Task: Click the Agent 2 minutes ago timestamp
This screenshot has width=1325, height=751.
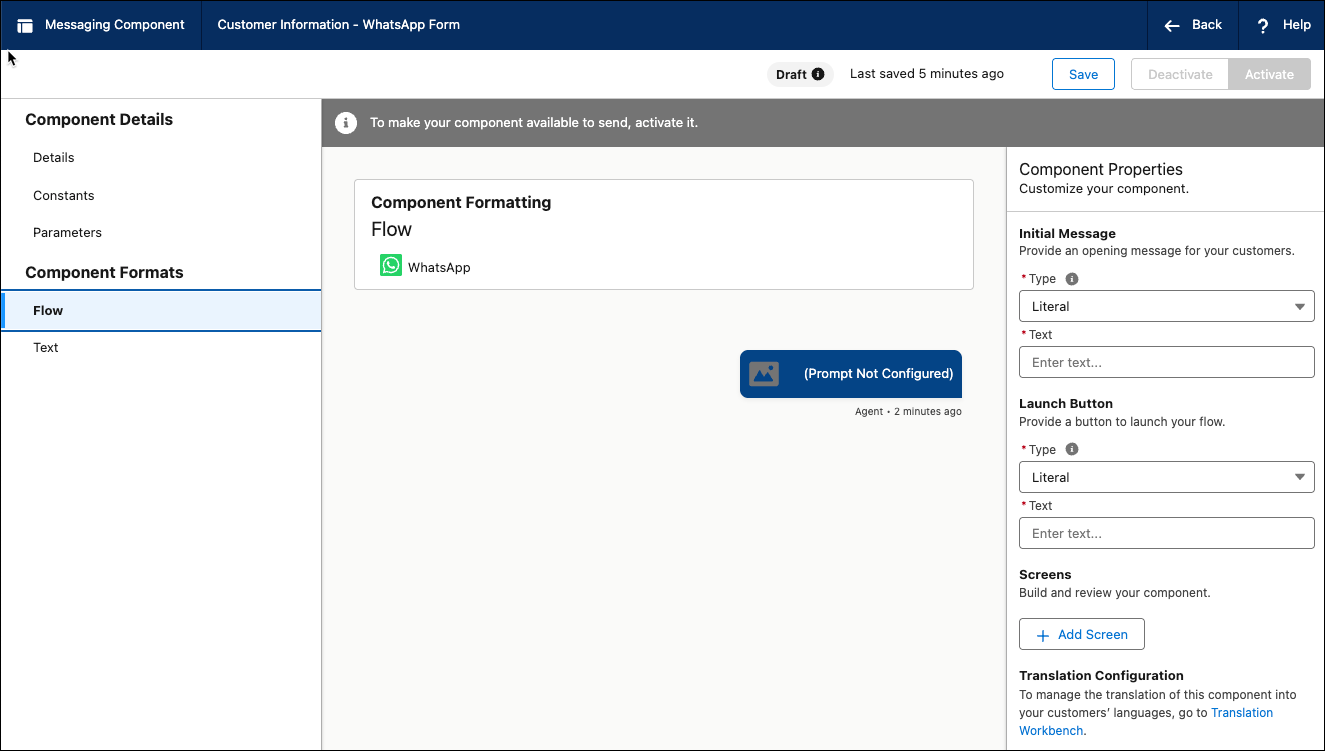Action: [x=908, y=412]
